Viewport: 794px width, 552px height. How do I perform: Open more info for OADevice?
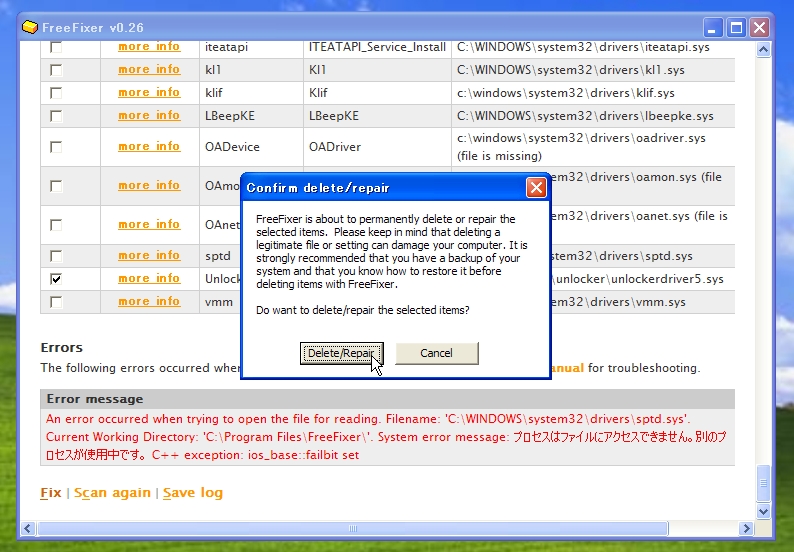(149, 146)
